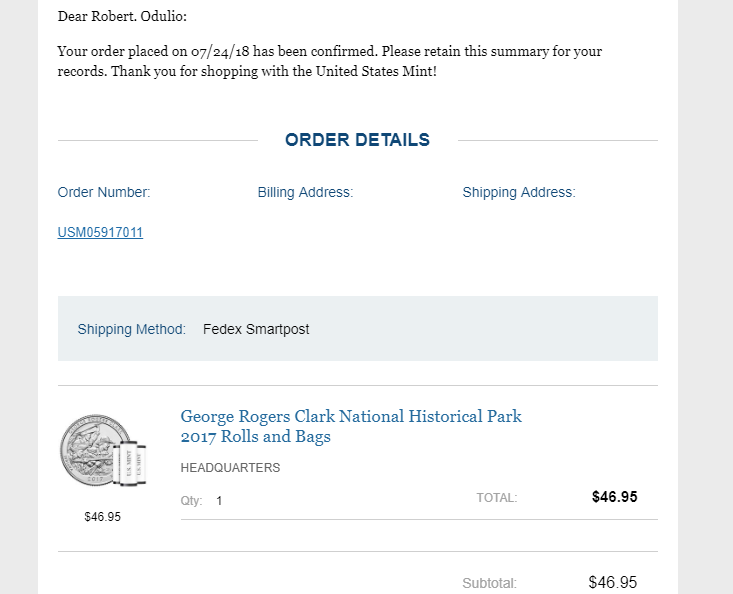Click the 'Subtotal:' label
Viewport: 733px width, 594px height.
coord(489,583)
